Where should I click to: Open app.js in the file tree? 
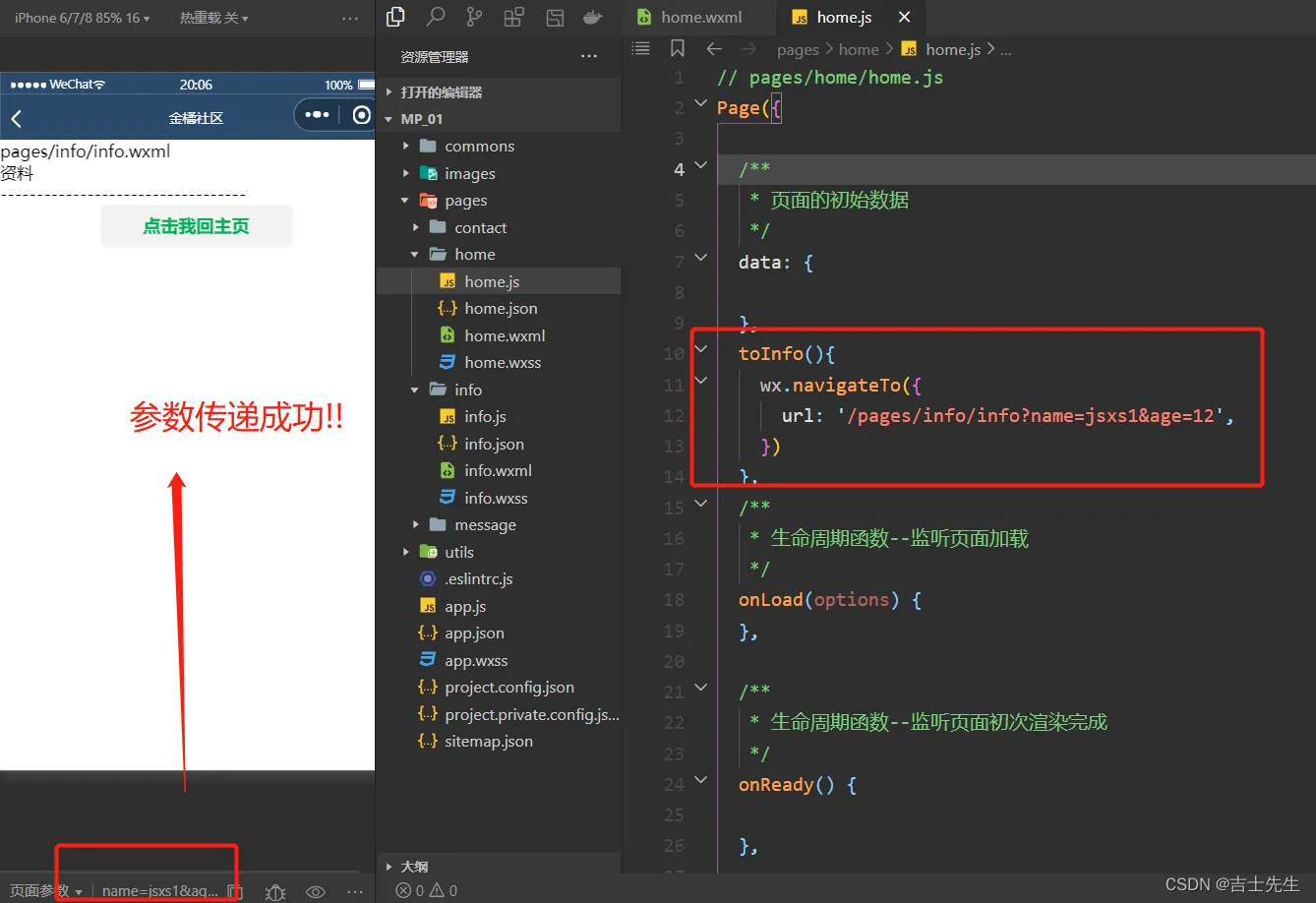pyautogui.click(x=499, y=606)
